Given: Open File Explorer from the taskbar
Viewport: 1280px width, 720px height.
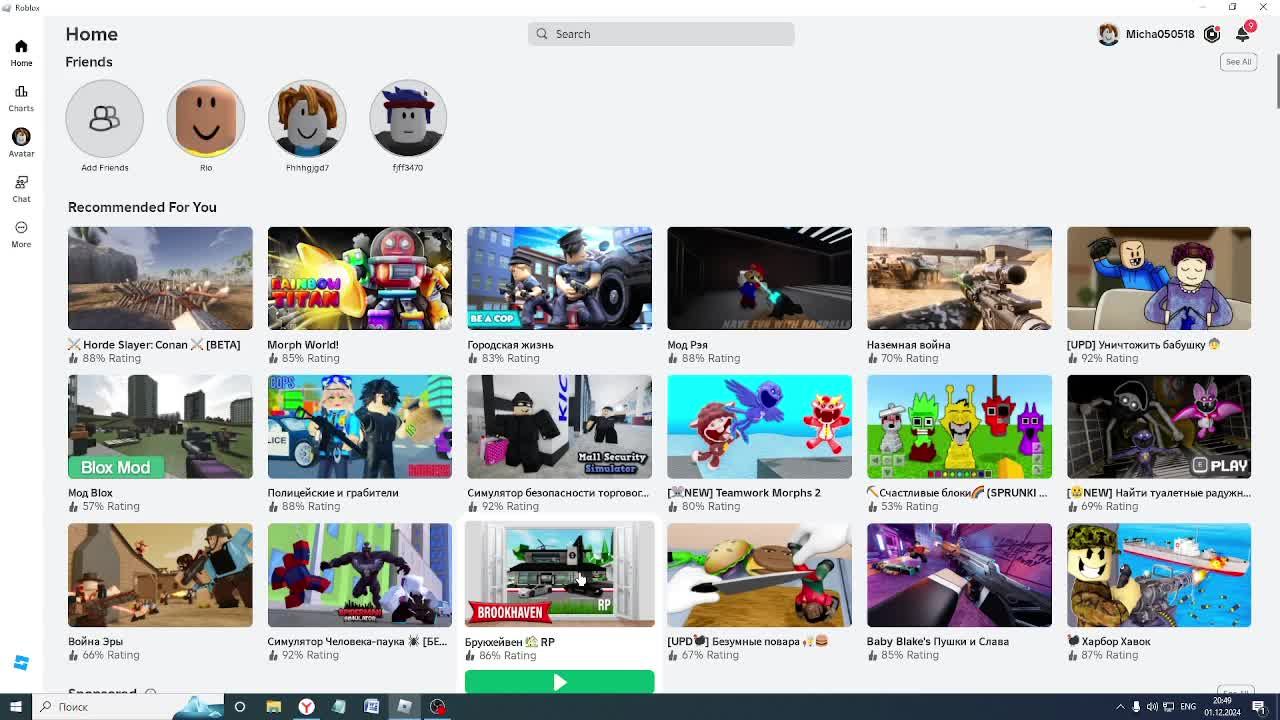Looking at the screenshot, I should pos(273,707).
